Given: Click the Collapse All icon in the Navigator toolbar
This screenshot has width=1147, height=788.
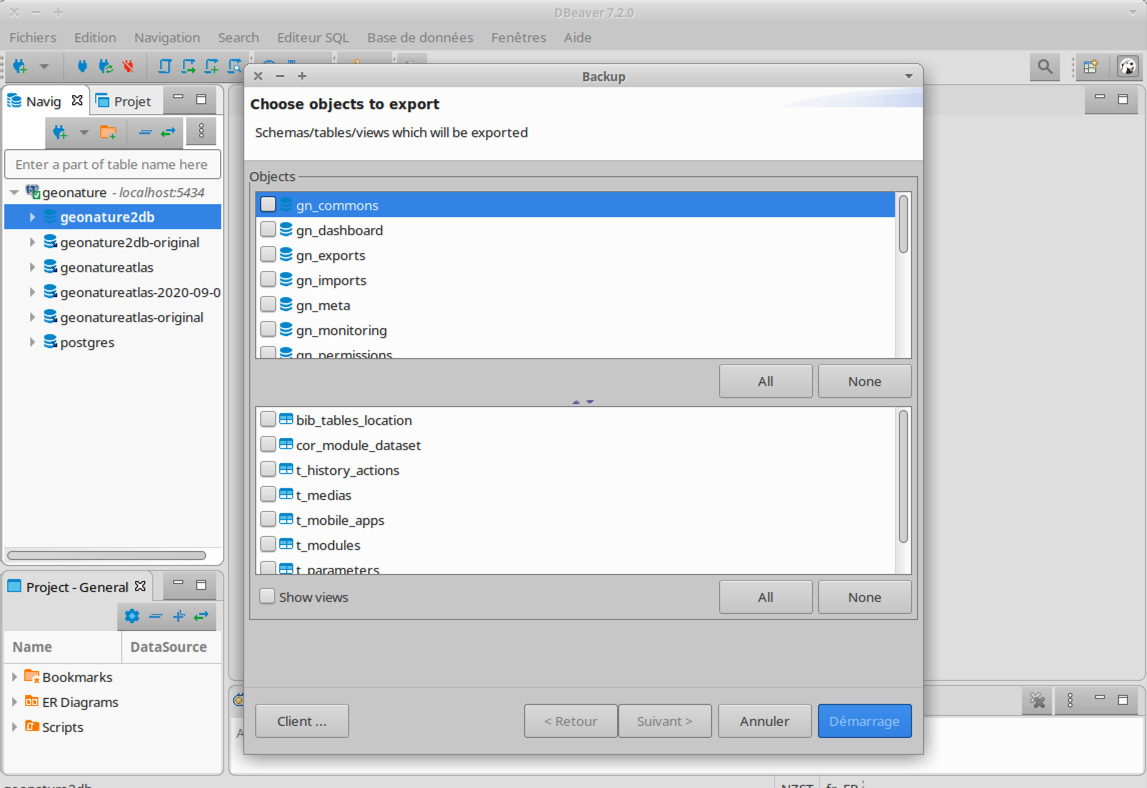Looking at the screenshot, I should 145,132.
